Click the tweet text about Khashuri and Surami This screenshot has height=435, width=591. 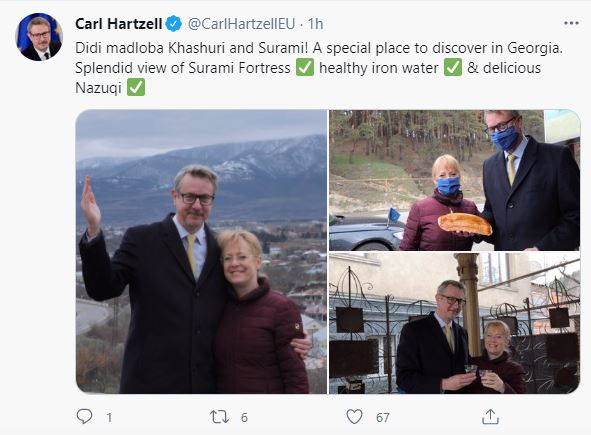pyautogui.click(x=319, y=68)
